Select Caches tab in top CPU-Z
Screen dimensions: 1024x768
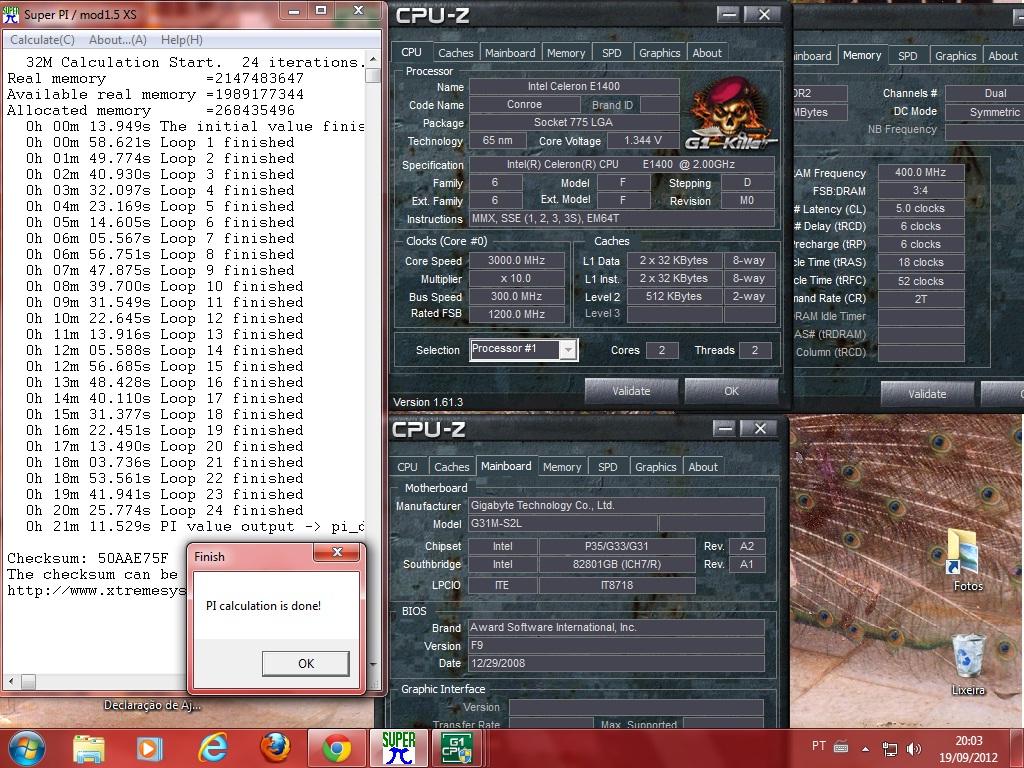click(x=455, y=53)
